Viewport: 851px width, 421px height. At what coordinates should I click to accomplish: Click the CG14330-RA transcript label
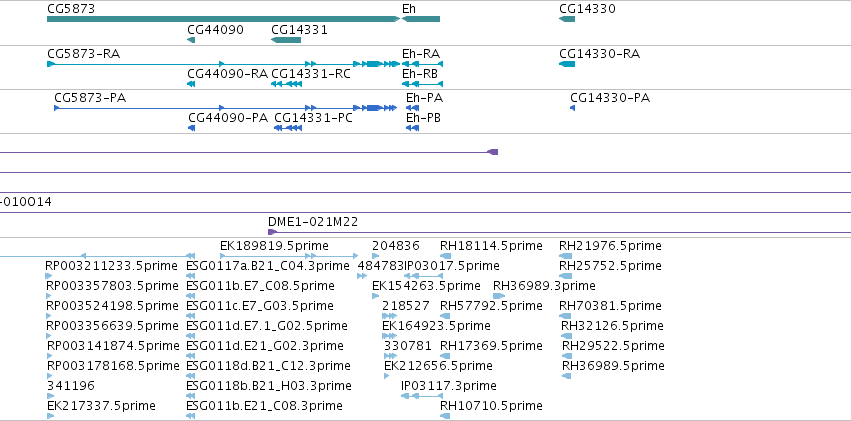pos(599,54)
